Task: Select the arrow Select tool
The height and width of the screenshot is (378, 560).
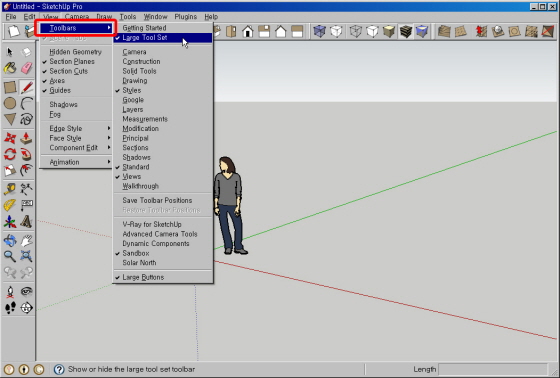Action: [10, 52]
